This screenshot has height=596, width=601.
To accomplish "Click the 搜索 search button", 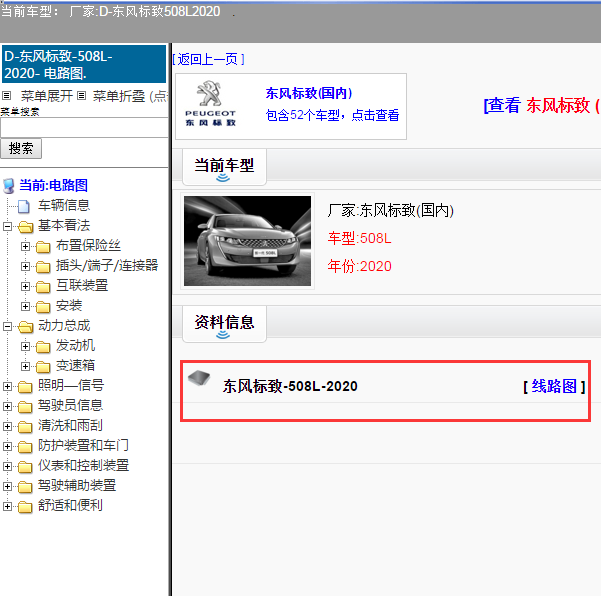I will [x=21, y=148].
